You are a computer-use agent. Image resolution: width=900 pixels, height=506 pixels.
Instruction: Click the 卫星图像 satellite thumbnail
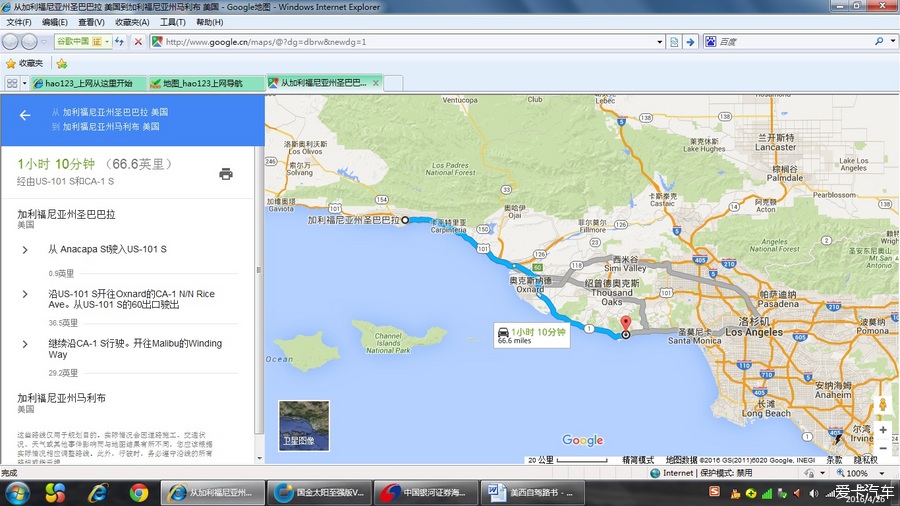click(304, 425)
